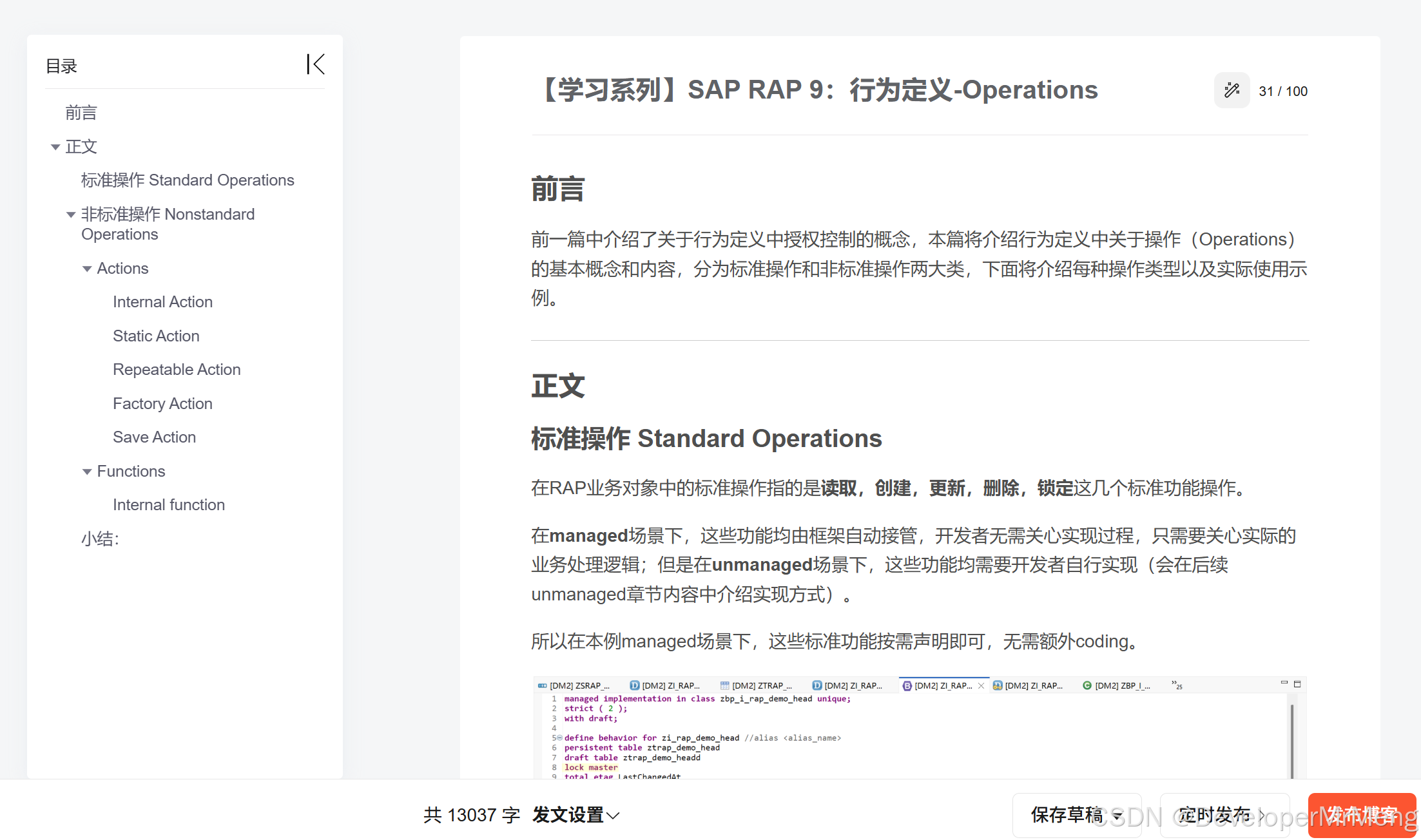Select Factory Action in outline

pos(162,404)
